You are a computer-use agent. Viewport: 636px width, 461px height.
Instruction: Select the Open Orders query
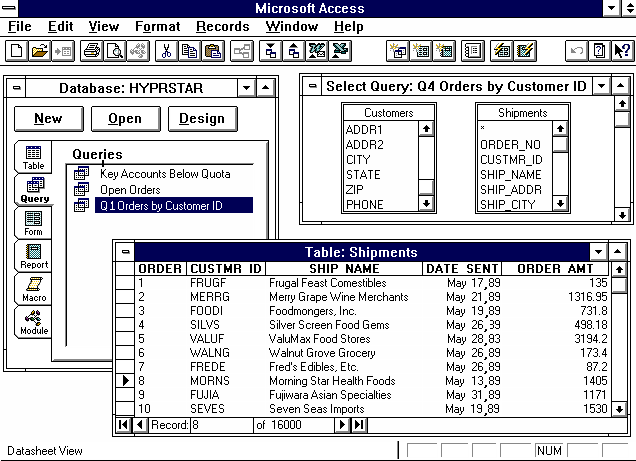click(130, 190)
